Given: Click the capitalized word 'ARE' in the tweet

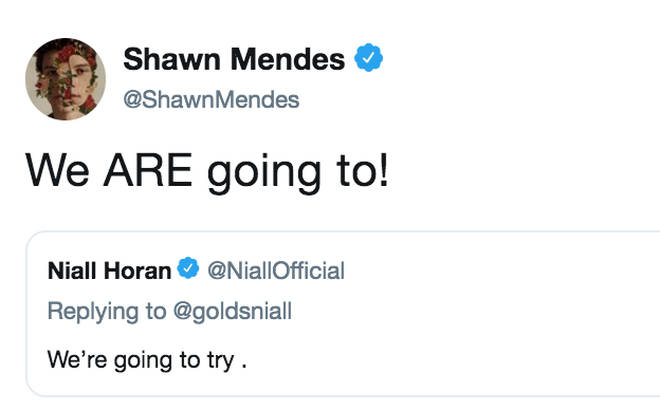Looking at the screenshot, I should click(148, 170).
